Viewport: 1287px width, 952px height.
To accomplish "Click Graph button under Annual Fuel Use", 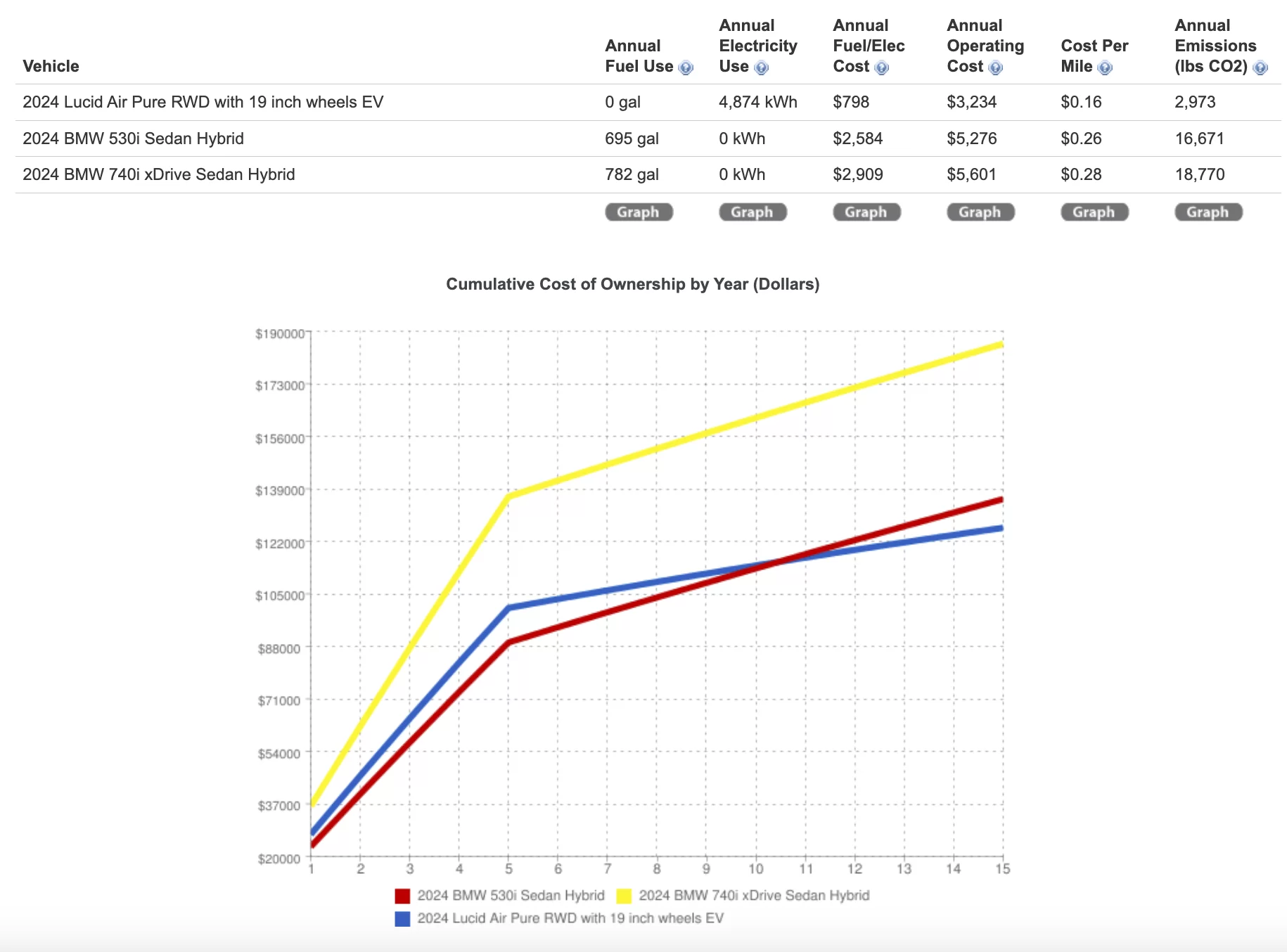I will tap(639, 212).
